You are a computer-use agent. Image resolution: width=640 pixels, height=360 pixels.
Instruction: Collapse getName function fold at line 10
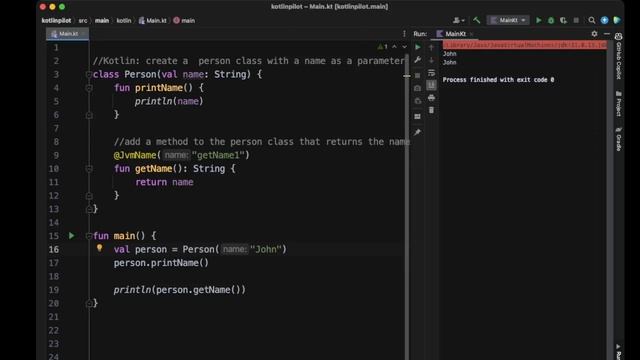(89, 169)
